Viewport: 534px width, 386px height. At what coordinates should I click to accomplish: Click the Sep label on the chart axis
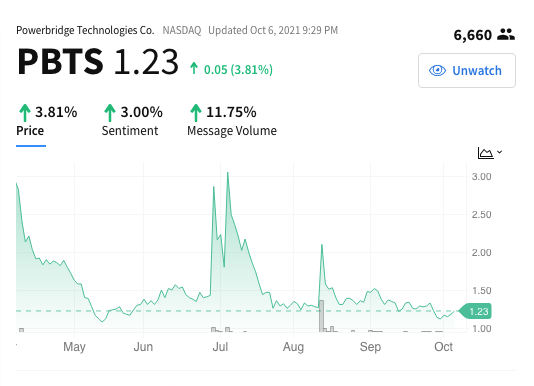(370, 347)
